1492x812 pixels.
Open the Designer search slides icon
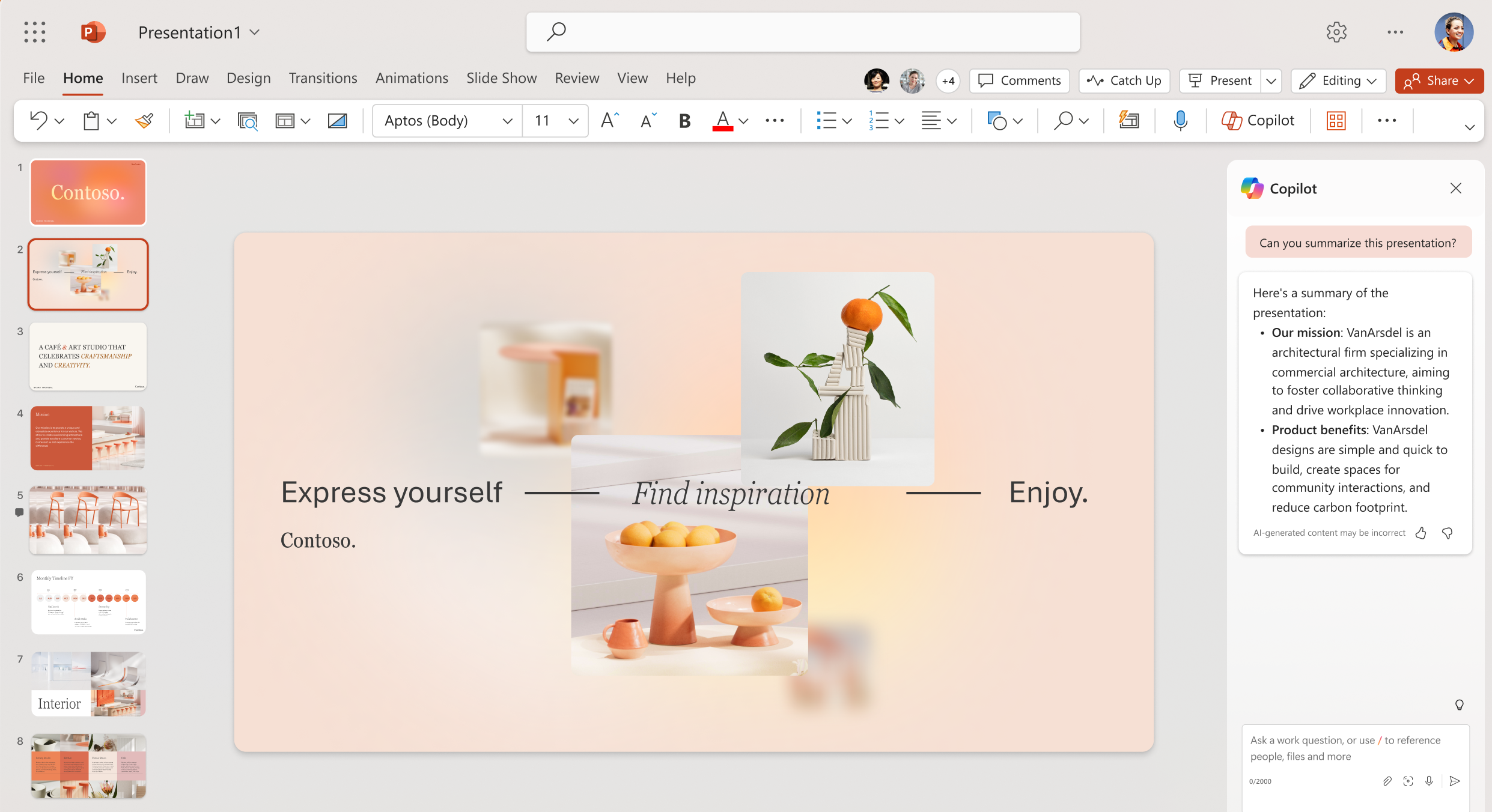(x=247, y=120)
